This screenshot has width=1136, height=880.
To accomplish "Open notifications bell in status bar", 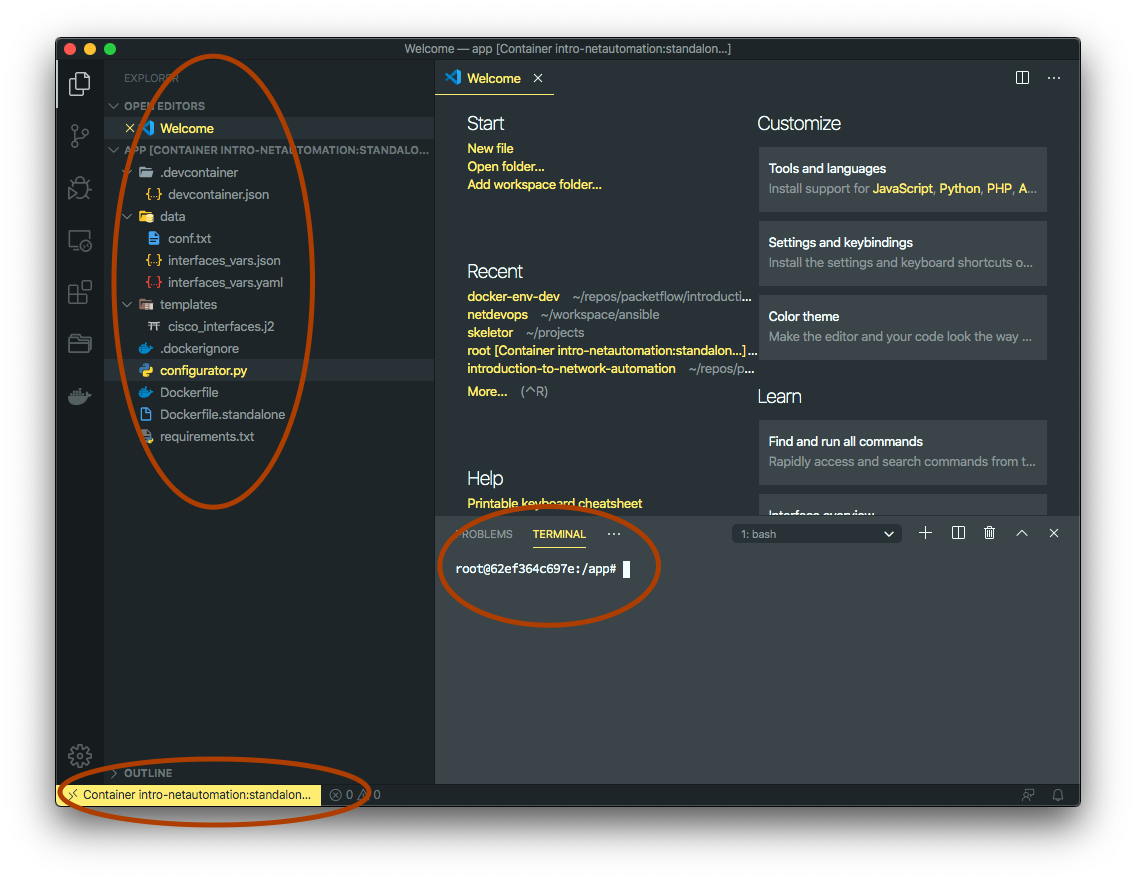I will point(1058,795).
